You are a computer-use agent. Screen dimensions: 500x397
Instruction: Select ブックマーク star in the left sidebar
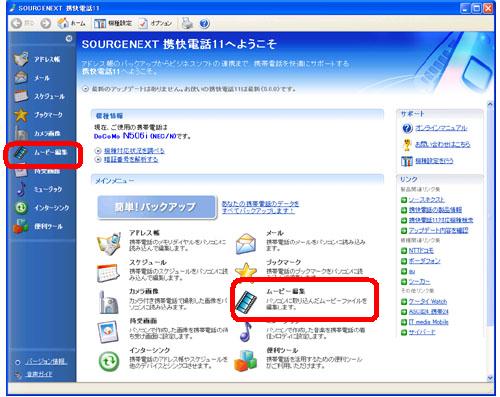tap(38, 115)
